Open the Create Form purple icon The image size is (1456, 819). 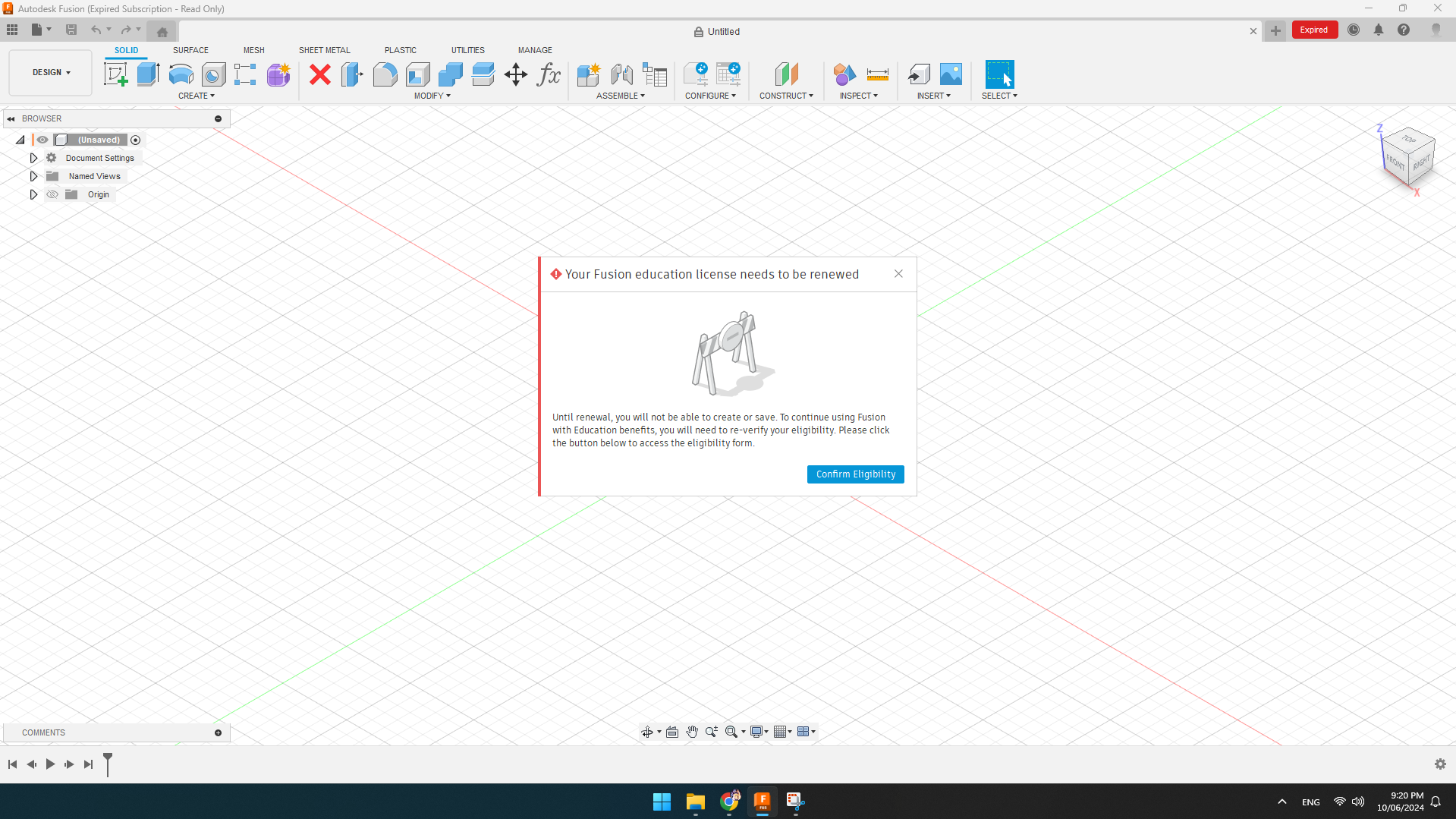(x=278, y=74)
